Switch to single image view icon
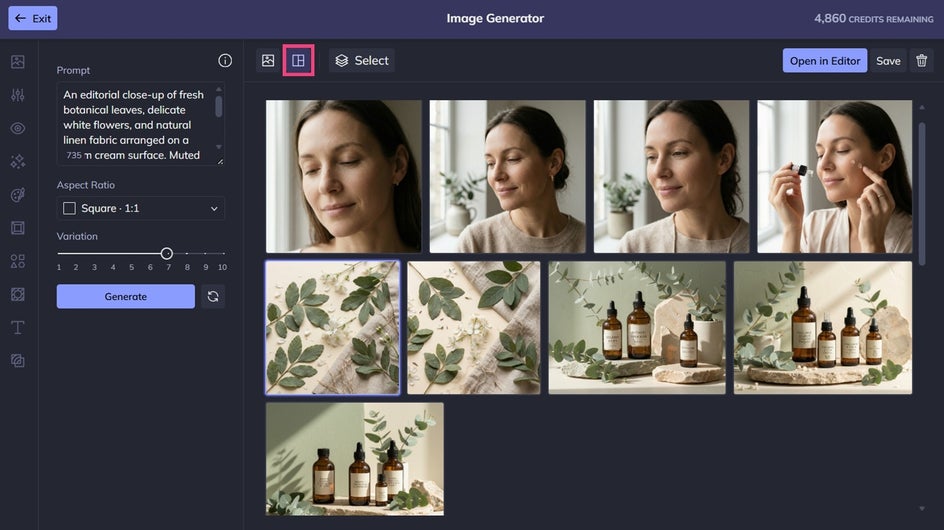Image resolution: width=944 pixels, height=530 pixels. coord(268,60)
